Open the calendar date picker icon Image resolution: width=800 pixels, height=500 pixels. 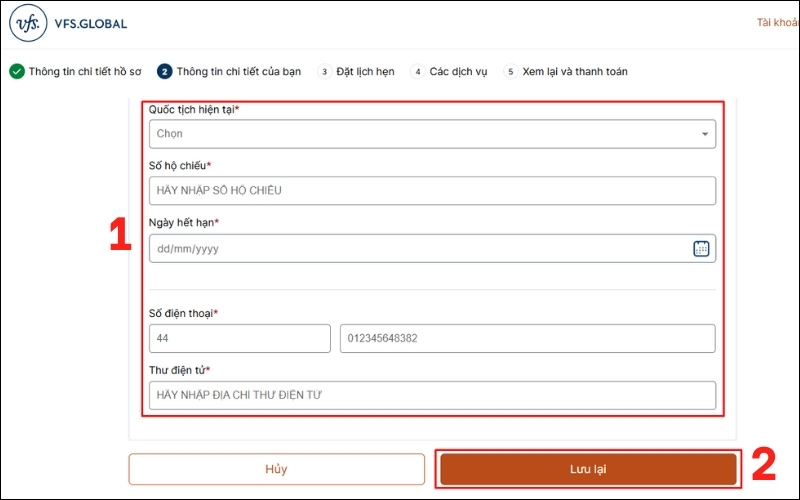point(701,248)
